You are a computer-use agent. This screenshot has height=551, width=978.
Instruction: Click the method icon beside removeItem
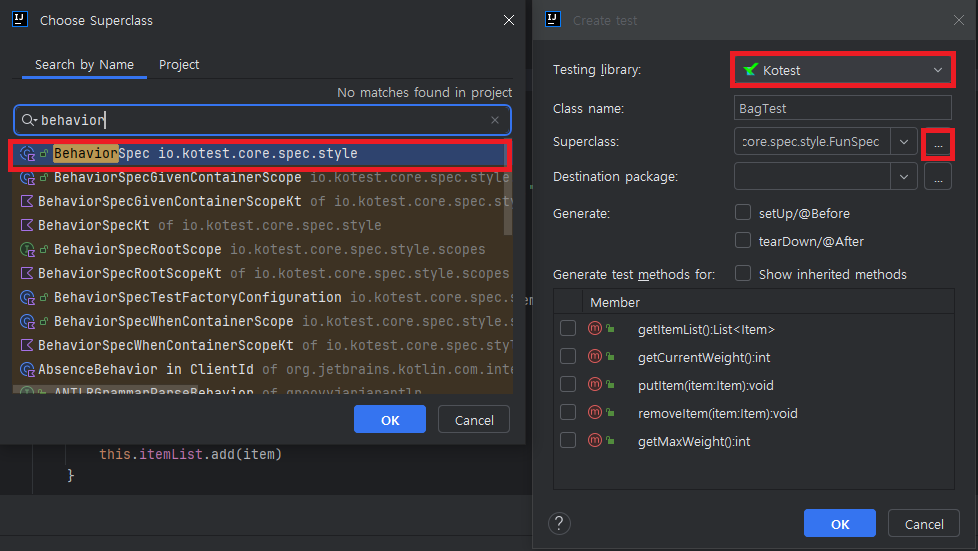tap(595, 412)
